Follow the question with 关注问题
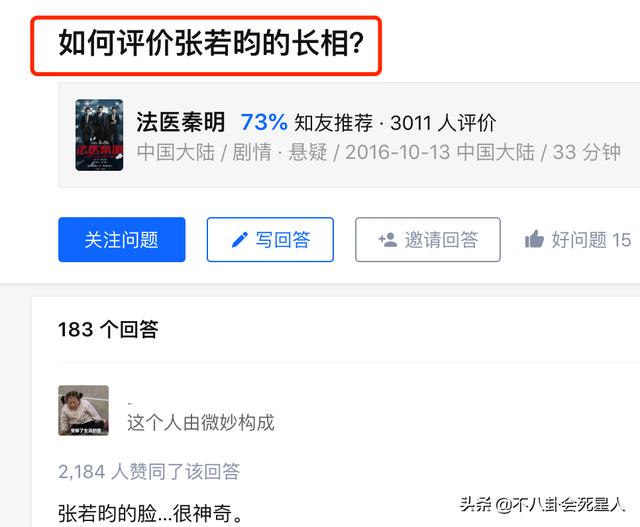This screenshot has height=527, width=640. (122, 240)
